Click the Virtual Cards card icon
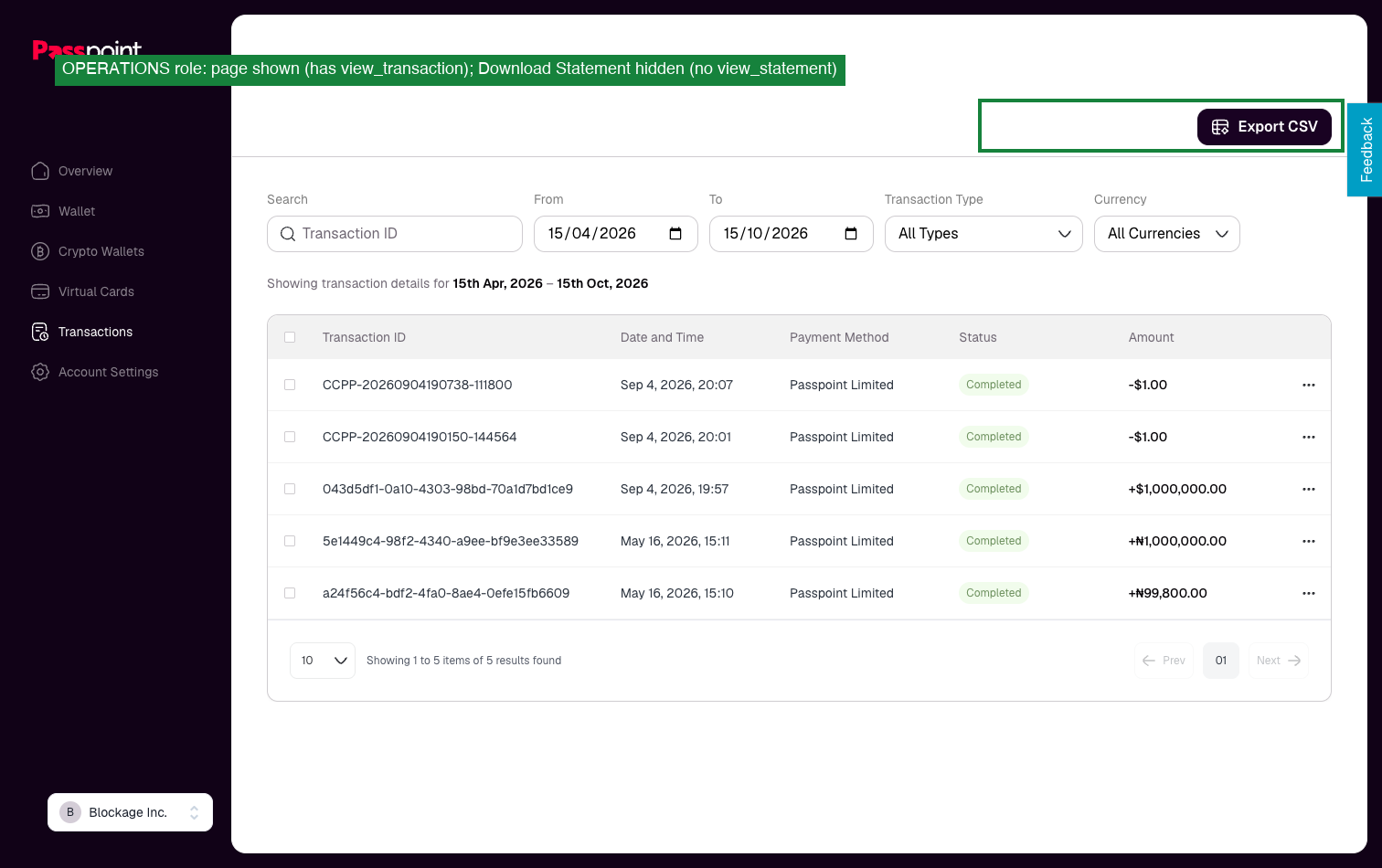This screenshot has width=1382, height=868. pyautogui.click(x=40, y=291)
